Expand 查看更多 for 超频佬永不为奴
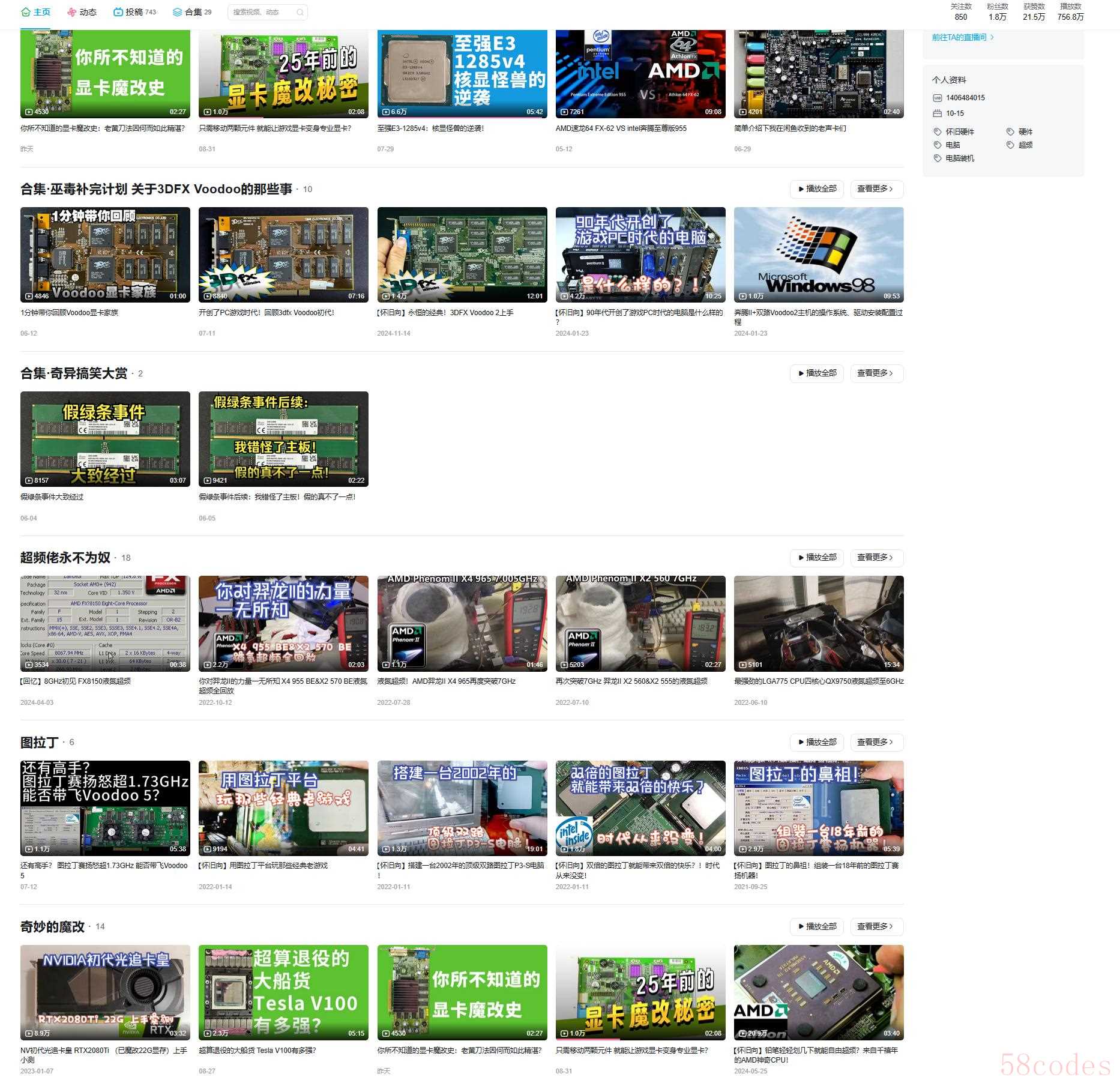1120x1083 pixels. (x=876, y=558)
